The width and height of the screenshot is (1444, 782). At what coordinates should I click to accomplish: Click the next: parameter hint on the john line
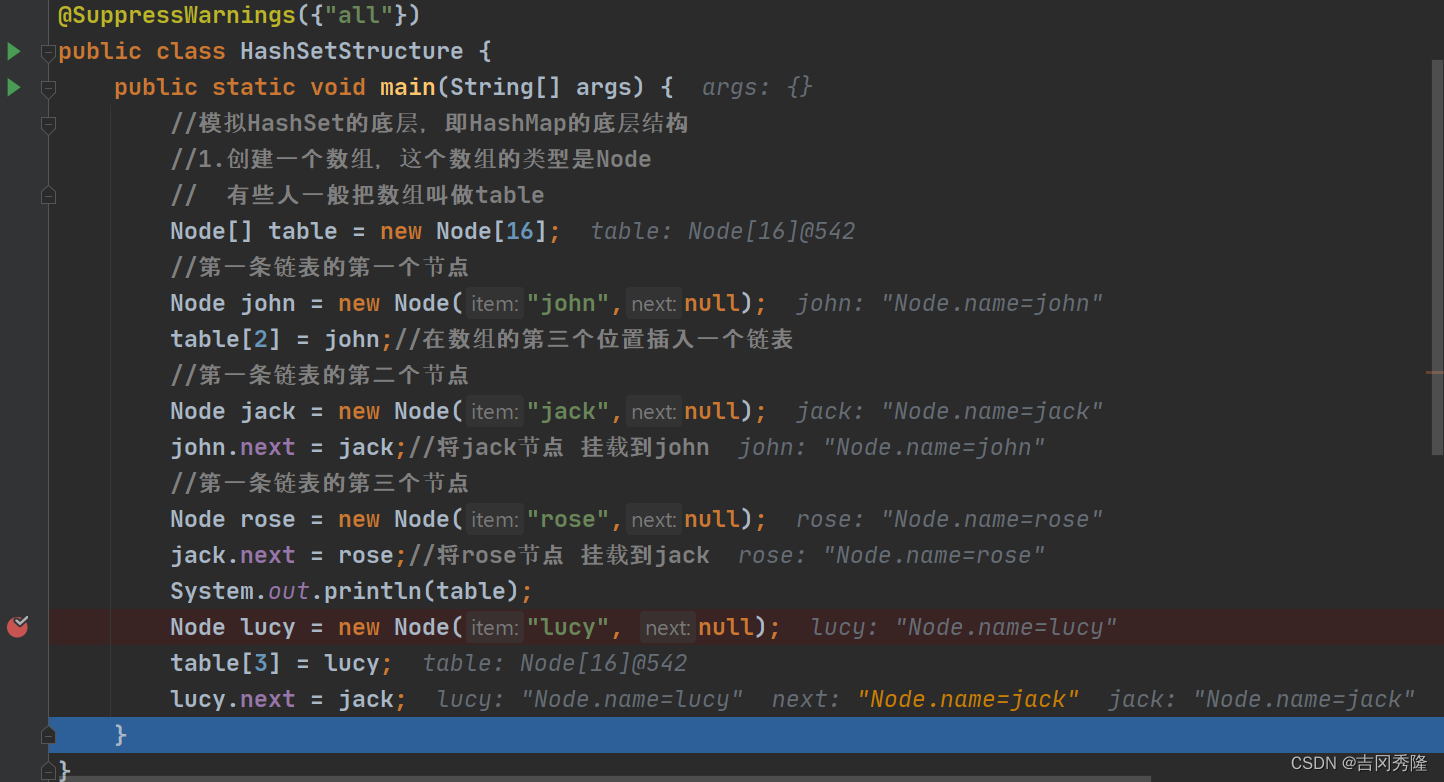tap(654, 303)
